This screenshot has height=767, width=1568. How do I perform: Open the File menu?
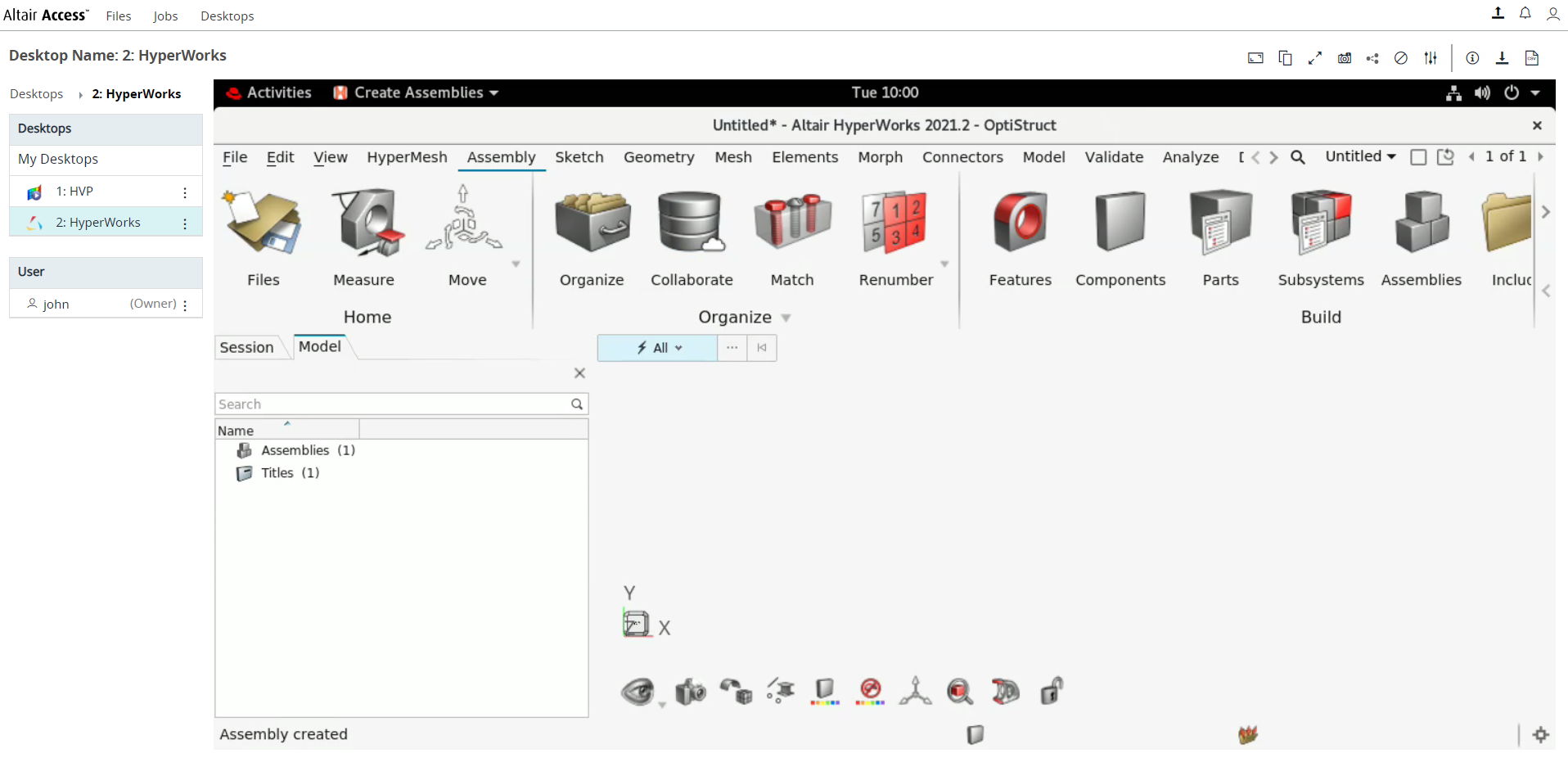[235, 157]
